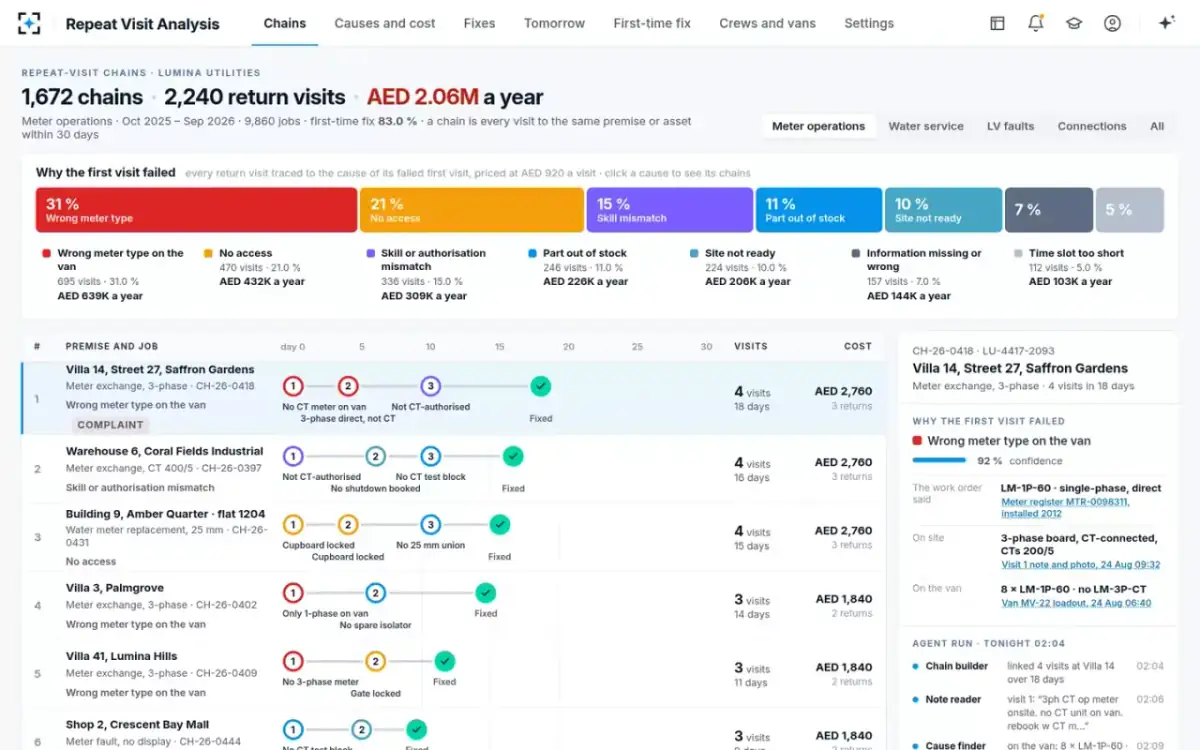Viewport: 1200px width, 750px height.
Task: Select visit 2 marker in Building 9 chain
Action: (x=348, y=524)
